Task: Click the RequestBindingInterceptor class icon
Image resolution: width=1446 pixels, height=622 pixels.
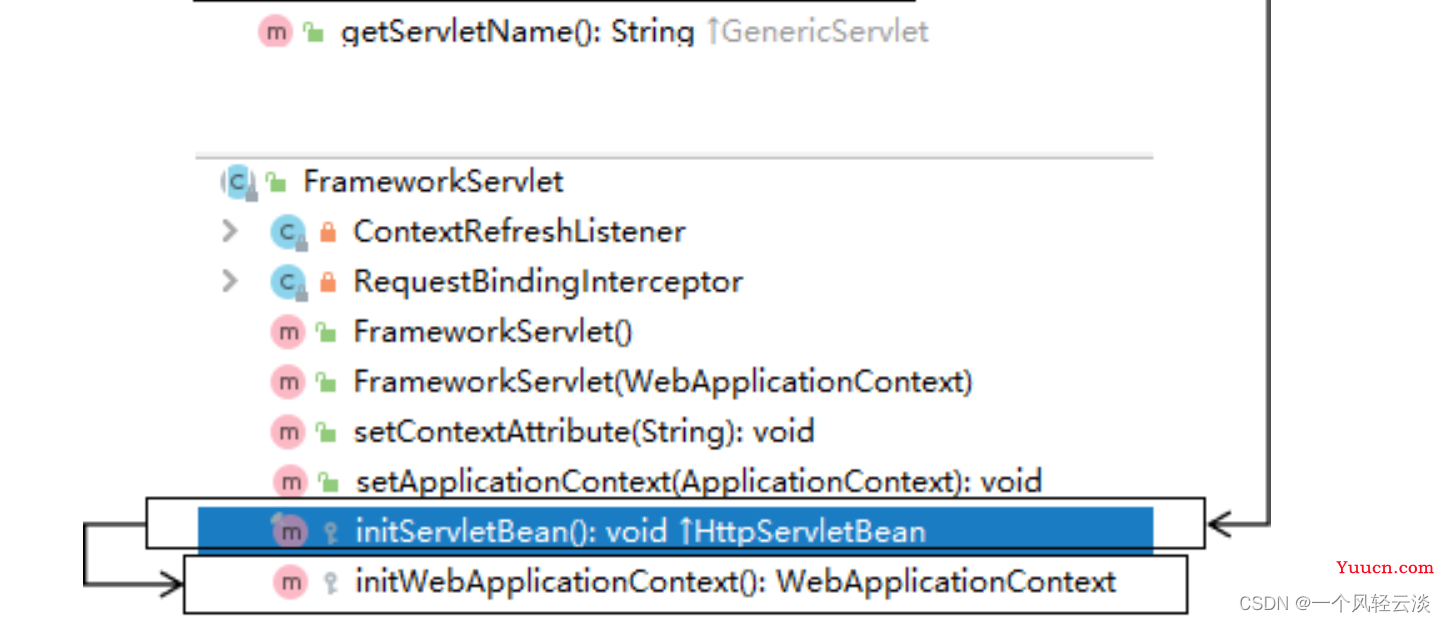Action: click(288, 282)
